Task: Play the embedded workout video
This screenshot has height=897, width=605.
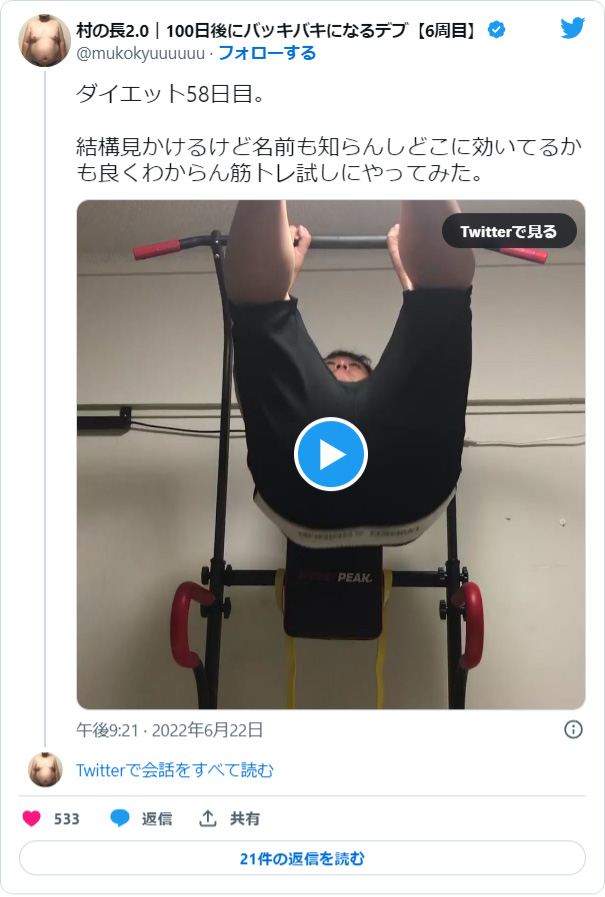Action: 331,454
